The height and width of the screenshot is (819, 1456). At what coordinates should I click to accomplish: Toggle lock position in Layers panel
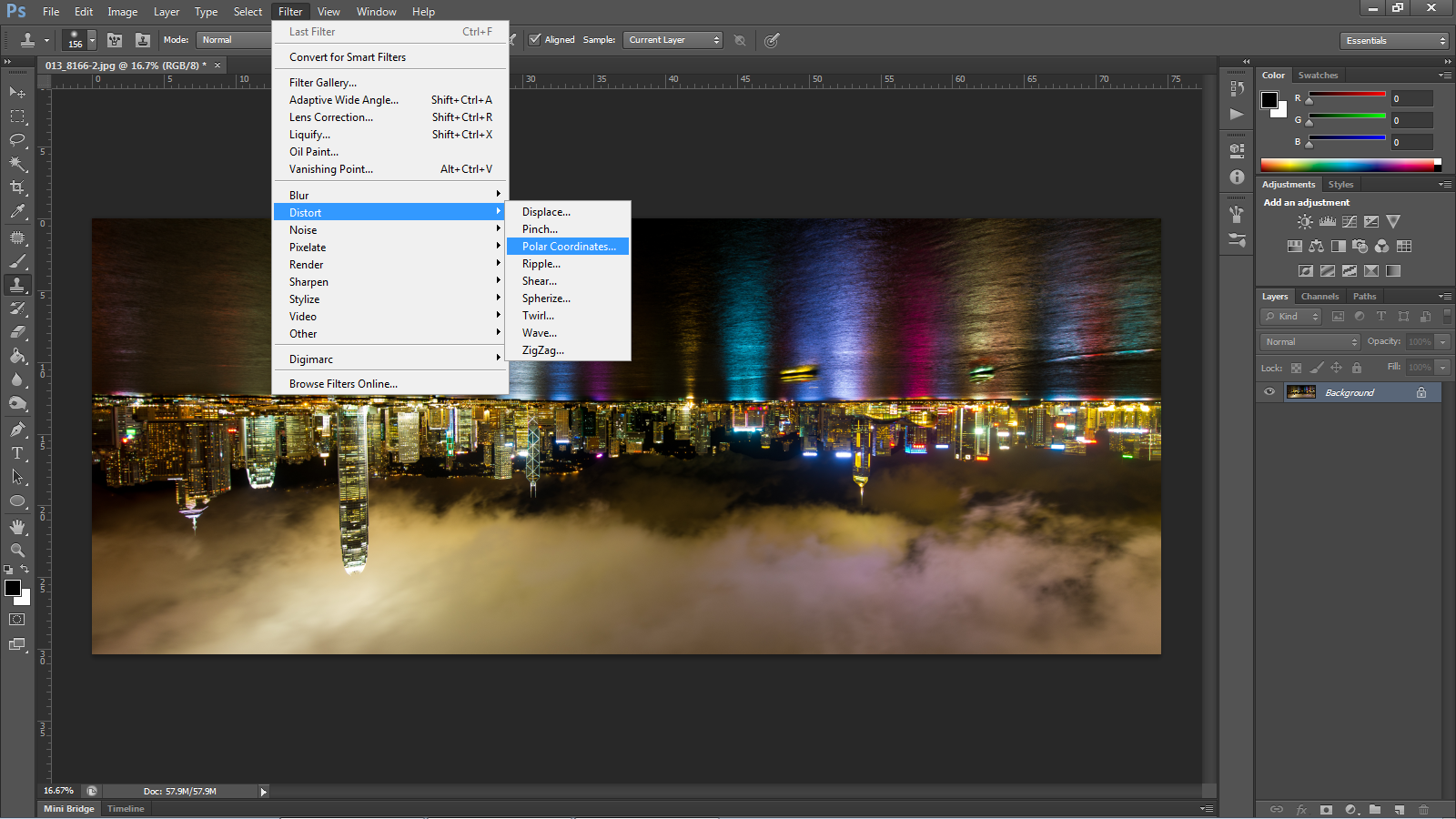click(1337, 368)
